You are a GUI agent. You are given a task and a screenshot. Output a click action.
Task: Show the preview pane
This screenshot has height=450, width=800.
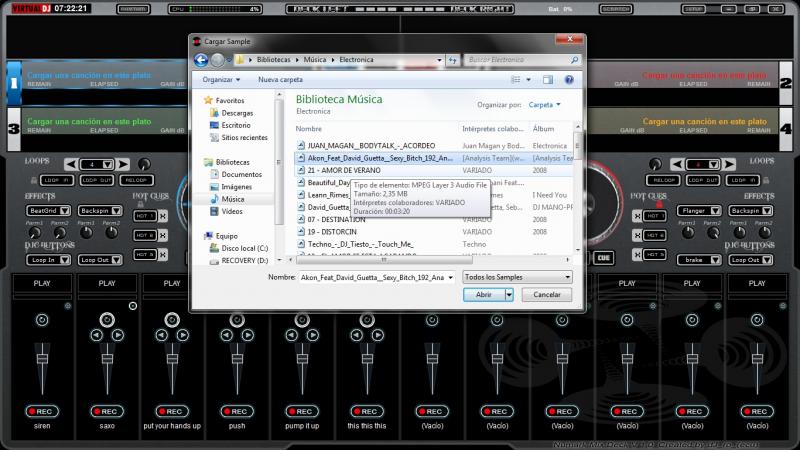[x=548, y=80]
